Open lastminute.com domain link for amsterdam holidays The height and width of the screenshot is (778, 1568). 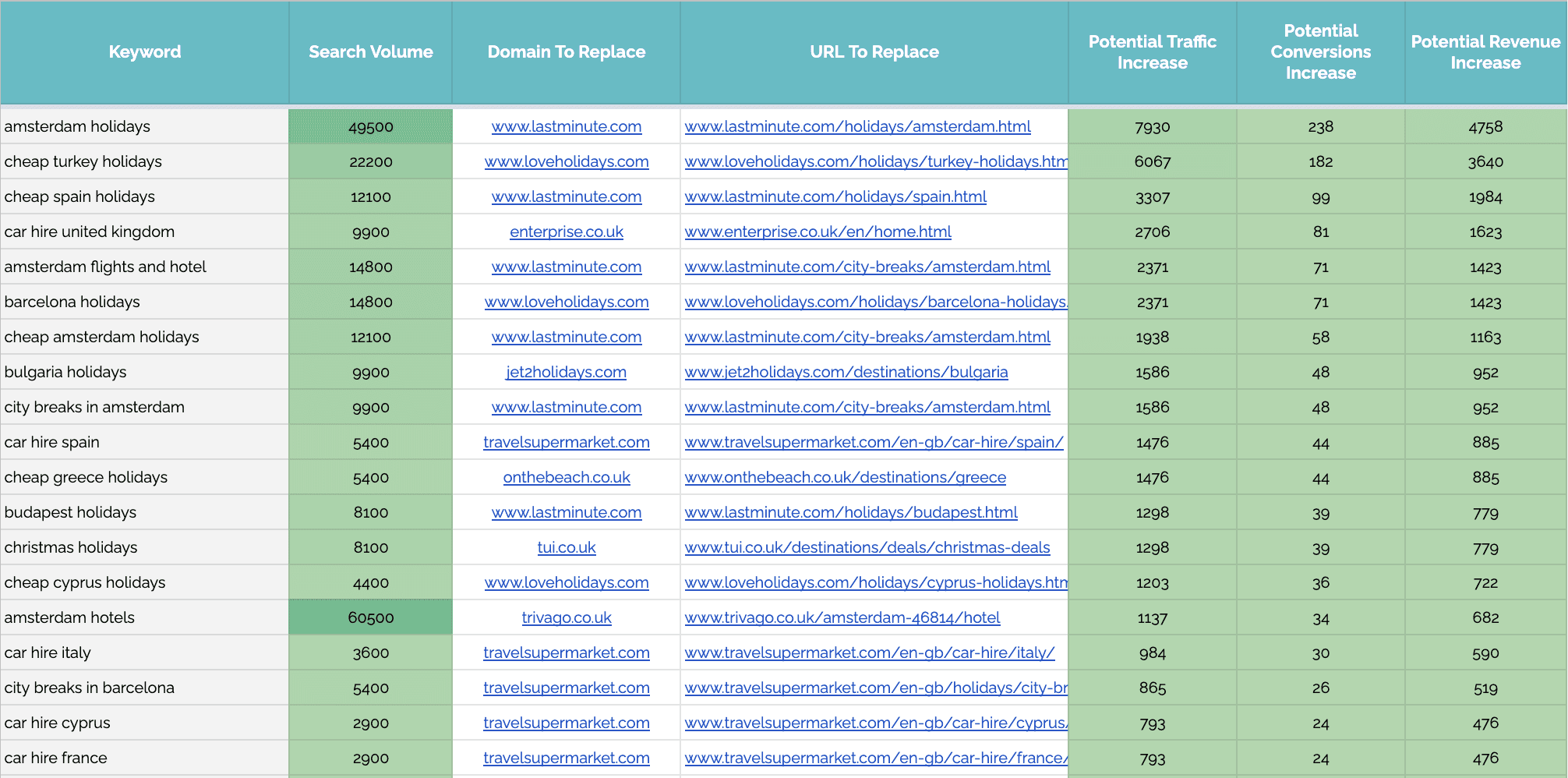[x=566, y=126]
